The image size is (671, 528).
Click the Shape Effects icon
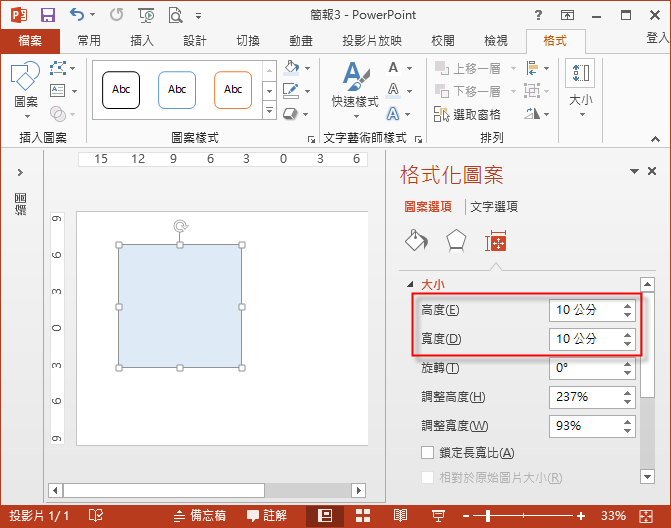point(290,114)
